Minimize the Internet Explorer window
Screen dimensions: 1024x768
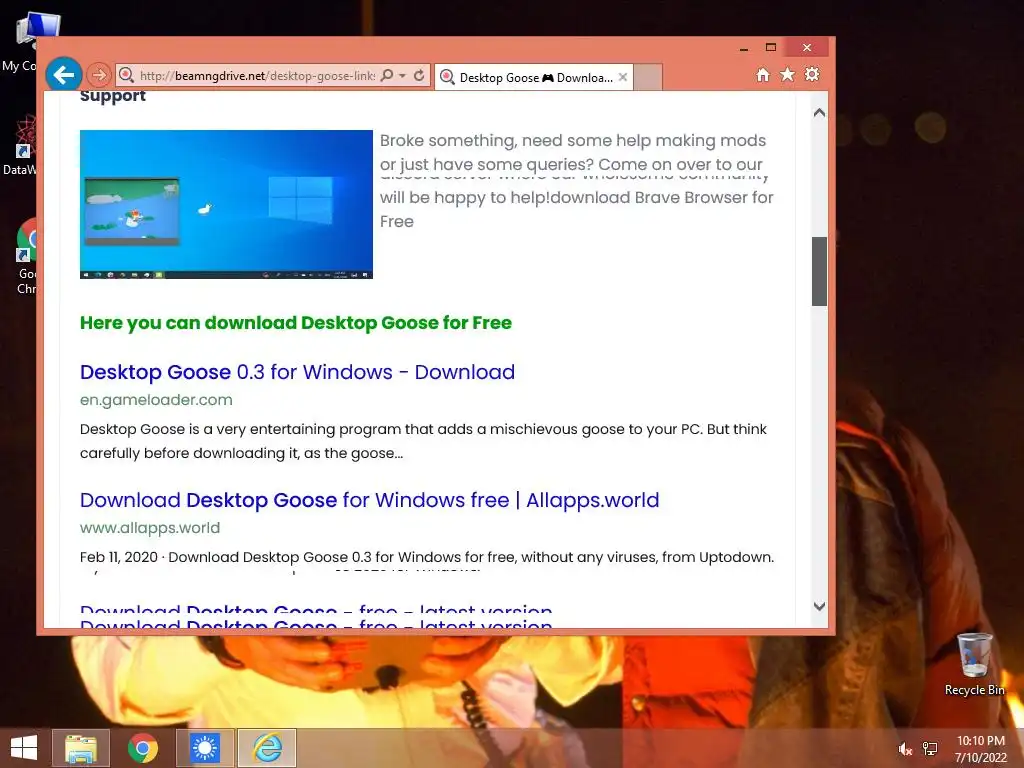(744, 48)
